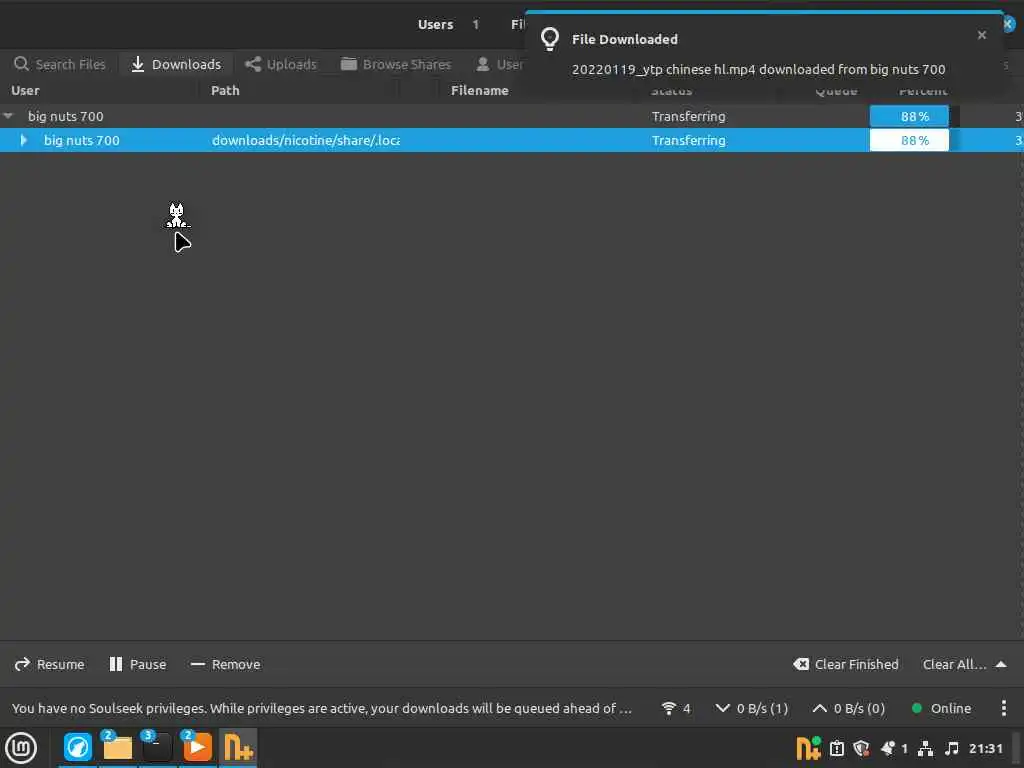Open the music note sound tray icon
This screenshot has height=768, width=1024.
pos(952,748)
